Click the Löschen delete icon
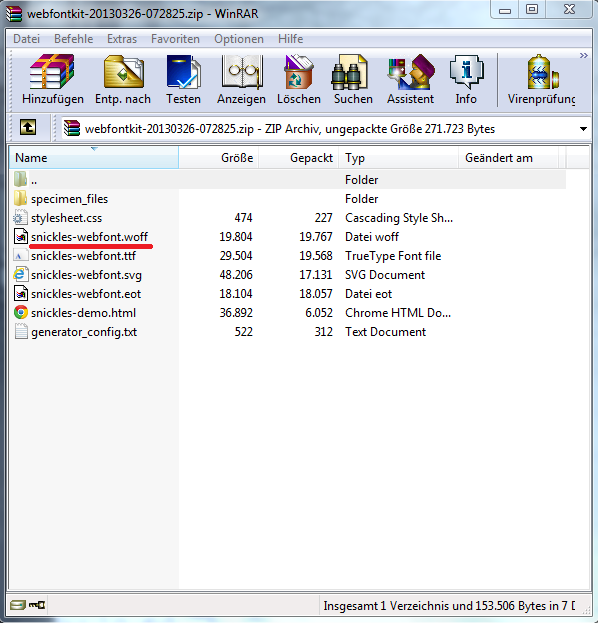598x623 pixels. (x=299, y=72)
